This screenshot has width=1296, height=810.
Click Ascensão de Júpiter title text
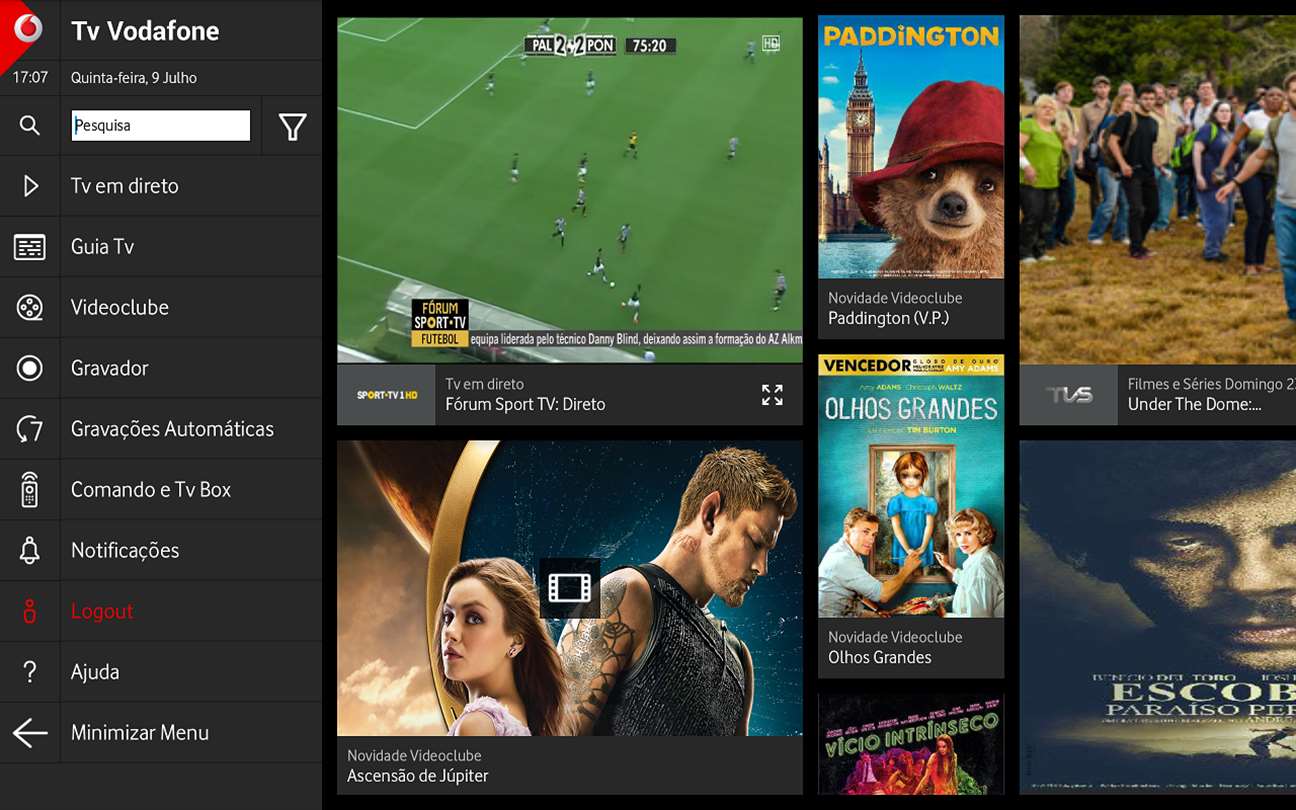coord(418,776)
